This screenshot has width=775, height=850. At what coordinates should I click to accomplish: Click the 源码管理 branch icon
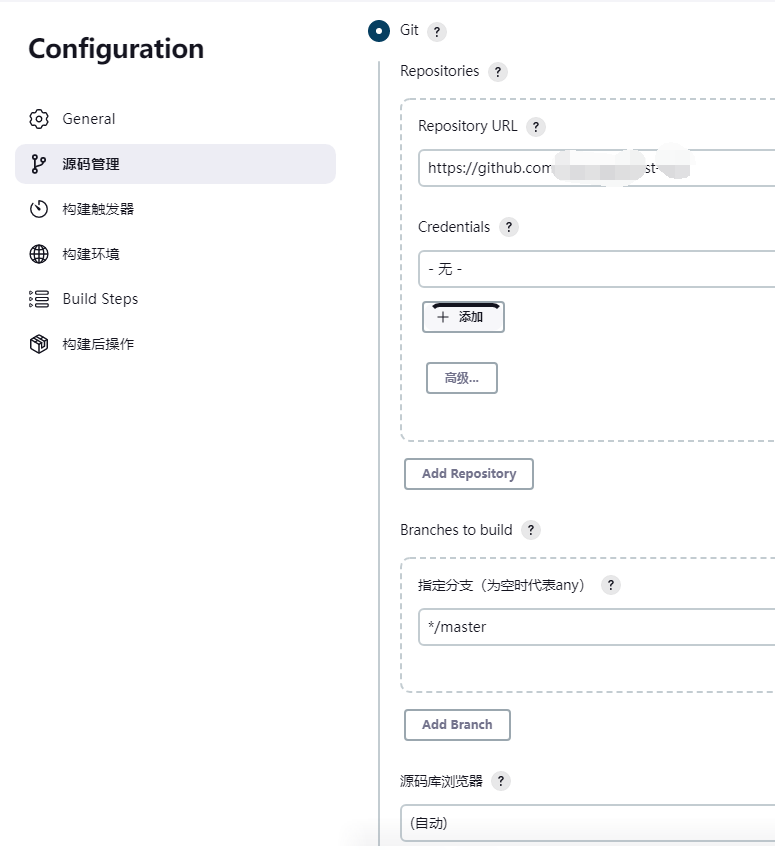point(39,164)
